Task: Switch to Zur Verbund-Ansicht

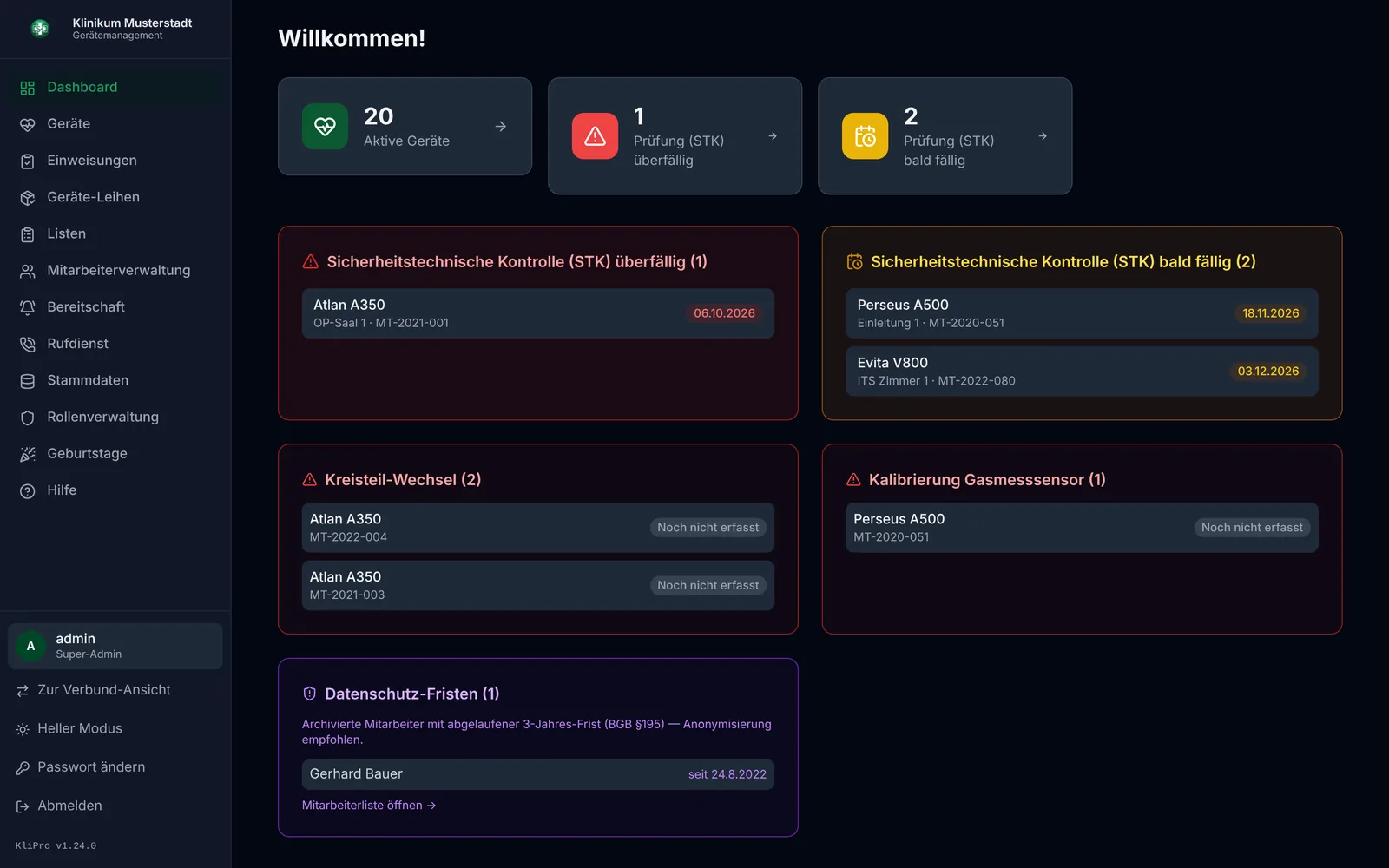Action: [x=115, y=690]
